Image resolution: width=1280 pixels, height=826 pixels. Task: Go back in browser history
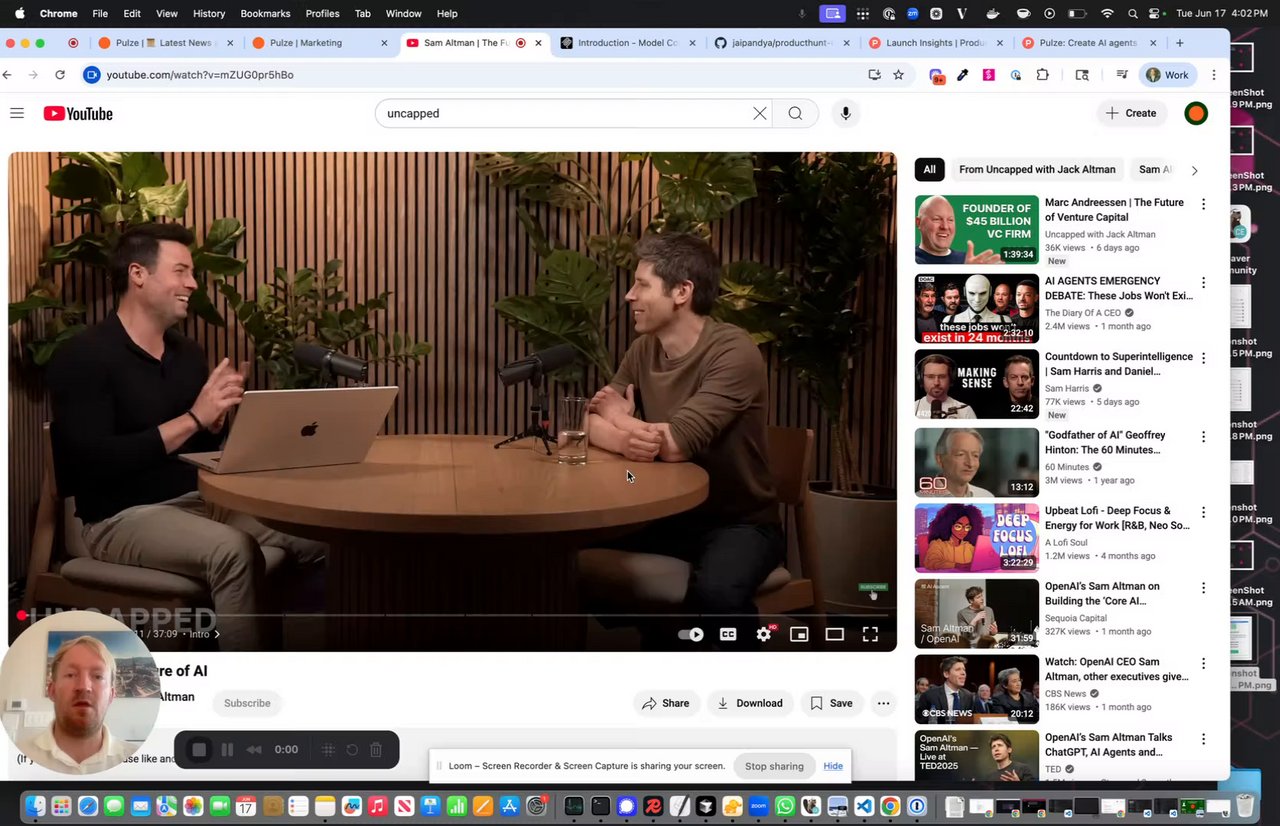(x=8, y=75)
